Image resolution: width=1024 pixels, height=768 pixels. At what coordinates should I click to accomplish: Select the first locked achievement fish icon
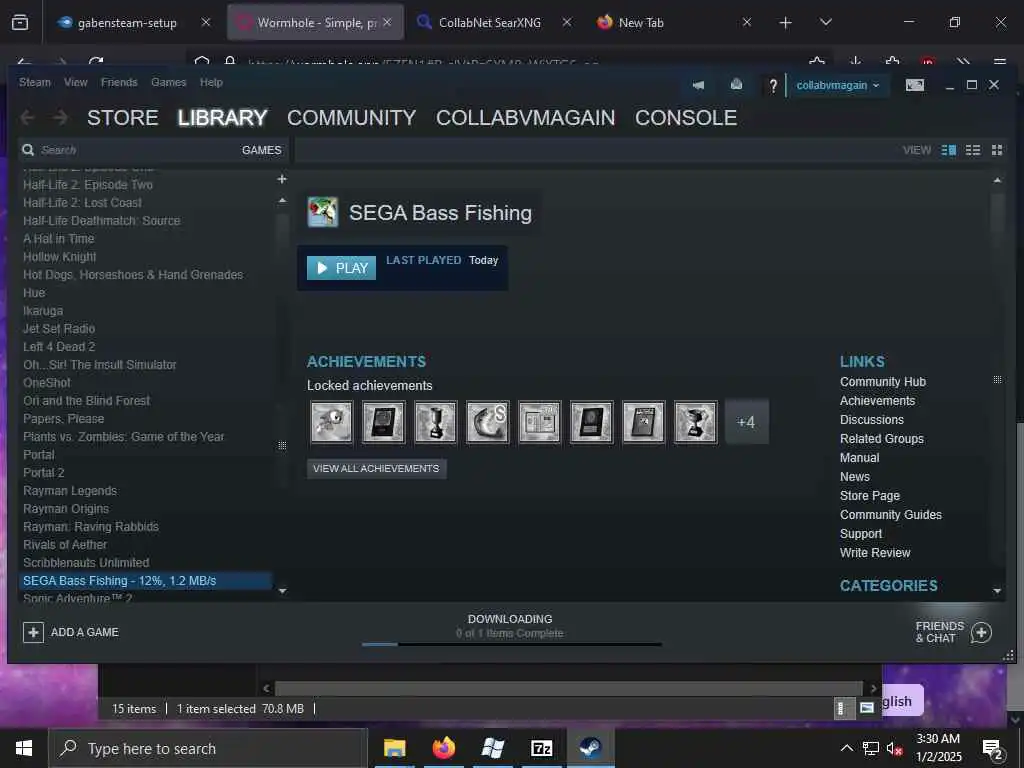[x=332, y=422]
